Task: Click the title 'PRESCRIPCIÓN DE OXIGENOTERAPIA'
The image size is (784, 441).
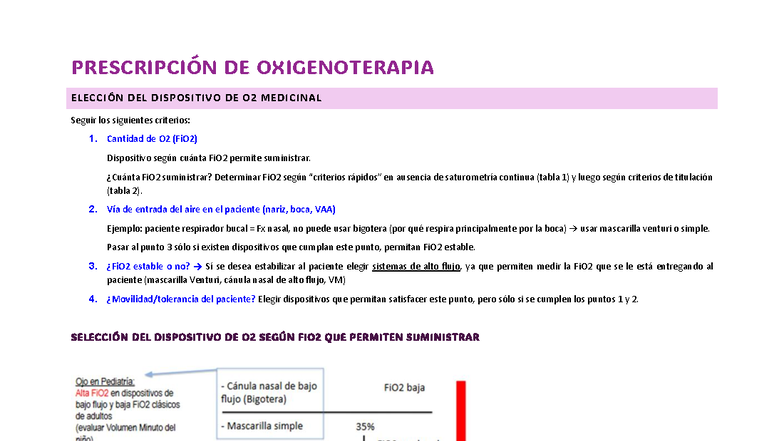Action: pos(252,68)
